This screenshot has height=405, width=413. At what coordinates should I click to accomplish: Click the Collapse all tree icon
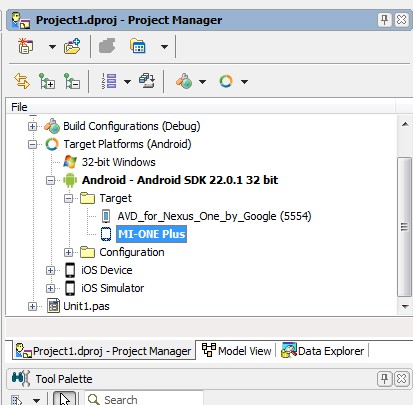point(72,81)
